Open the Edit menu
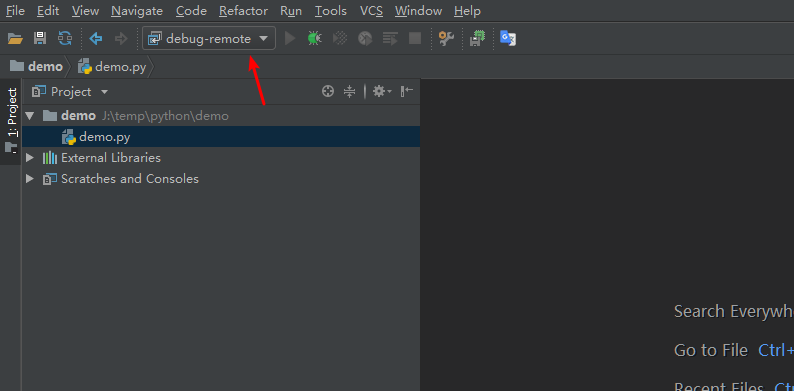Image resolution: width=794 pixels, height=391 pixels. pyautogui.click(x=48, y=11)
